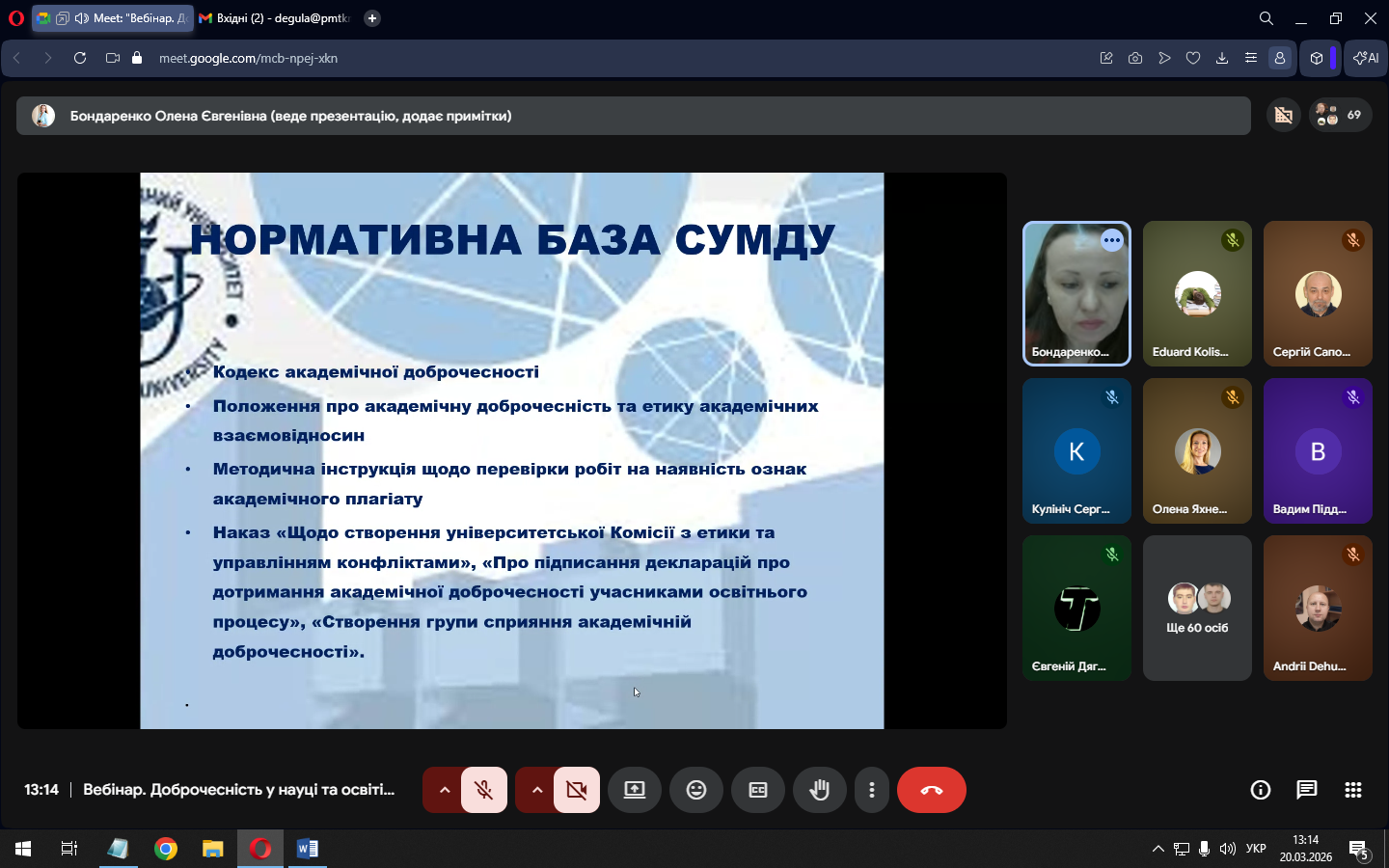Open the in-call chat panel
The image size is (1389, 868).
point(1306,790)
